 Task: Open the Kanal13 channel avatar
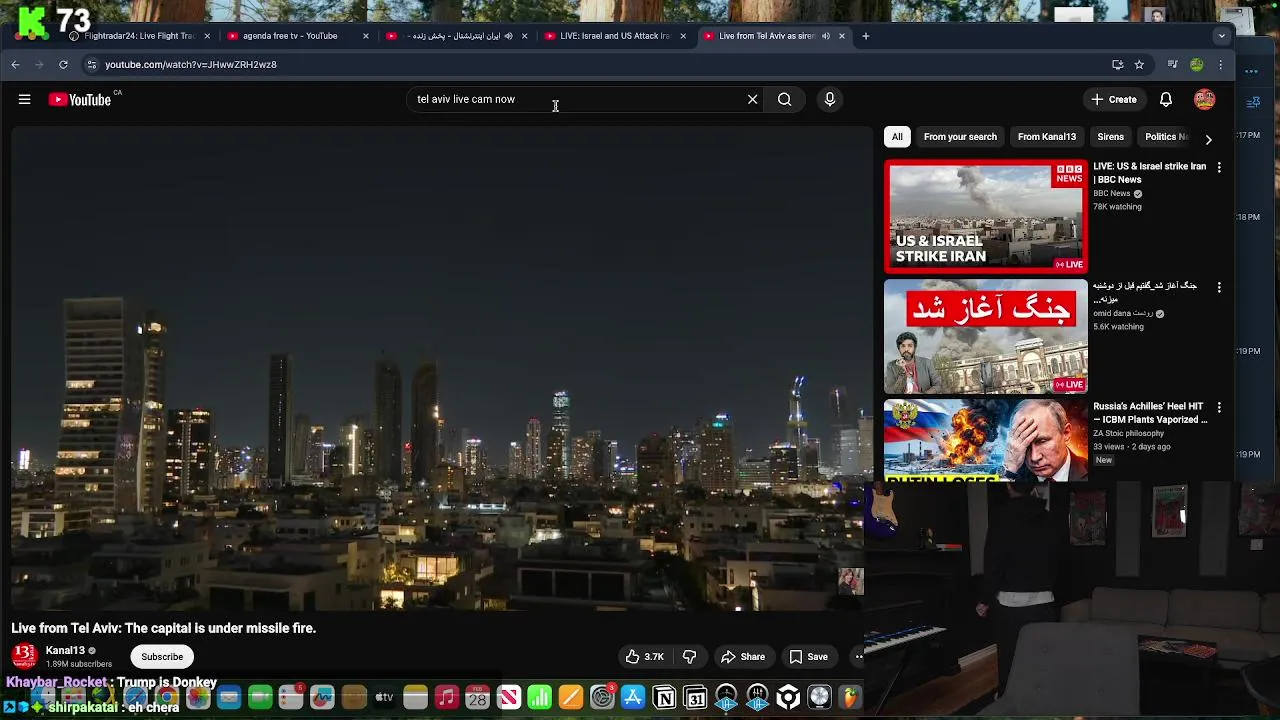(24, 656)
